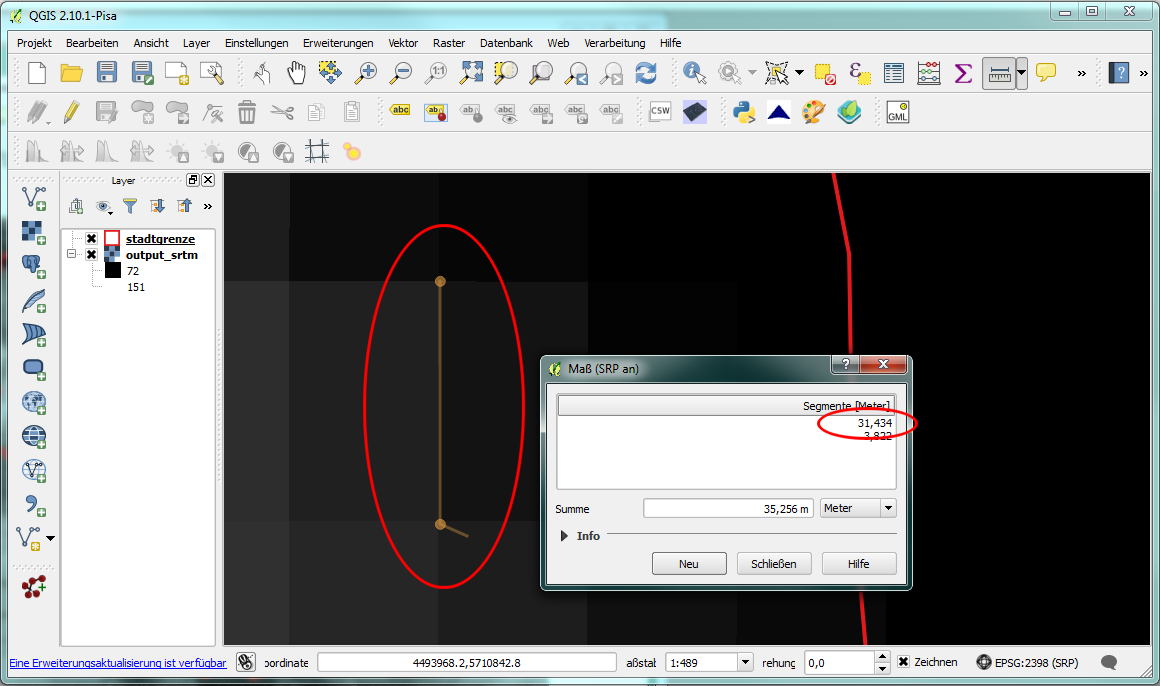Click the red stadtgrenze layer symbol swatch
This screenshot has width=1160, height=686.
click(x=112, y=239)
